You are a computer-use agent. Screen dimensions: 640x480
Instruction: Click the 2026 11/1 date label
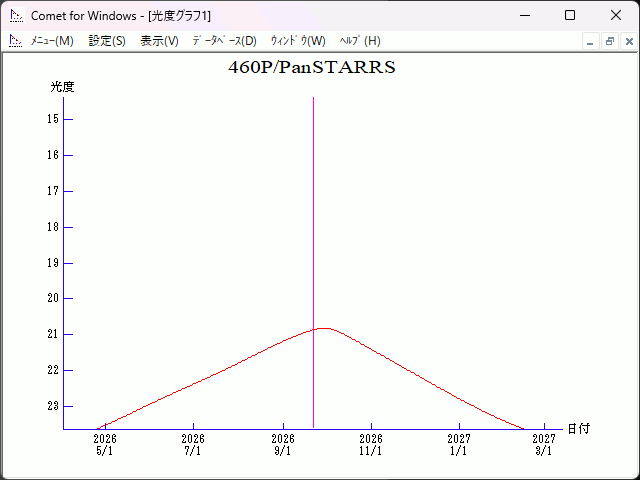tap(371, 445)
